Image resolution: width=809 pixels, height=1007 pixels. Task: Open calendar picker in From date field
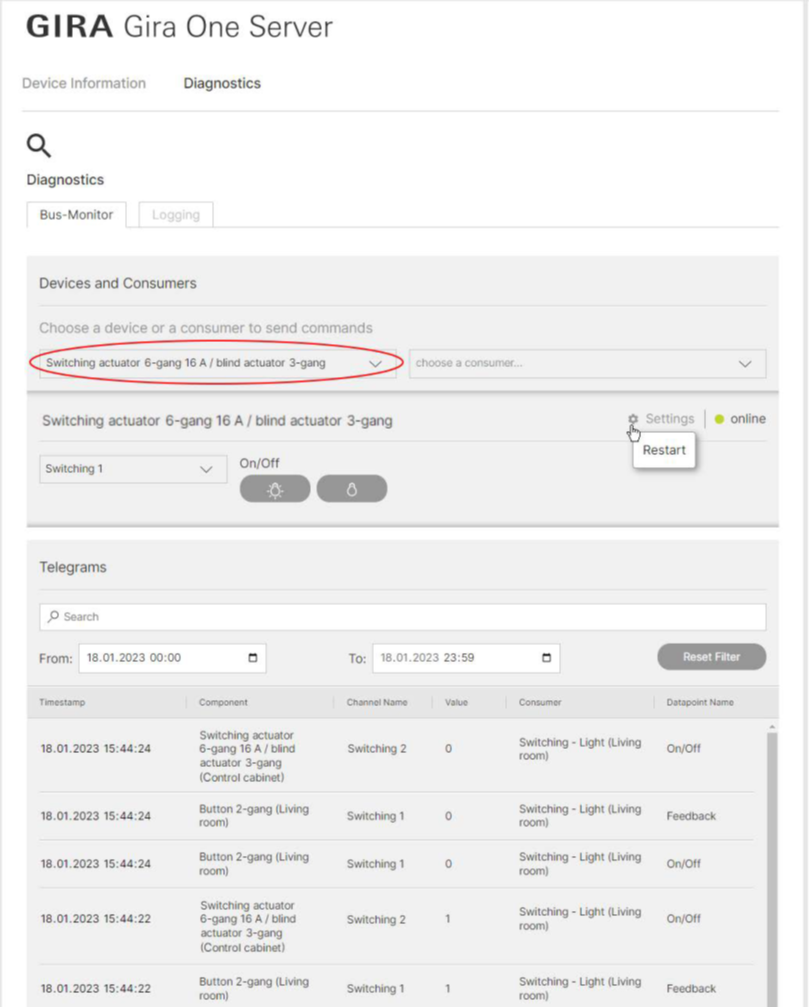click(x=252, y=658)
